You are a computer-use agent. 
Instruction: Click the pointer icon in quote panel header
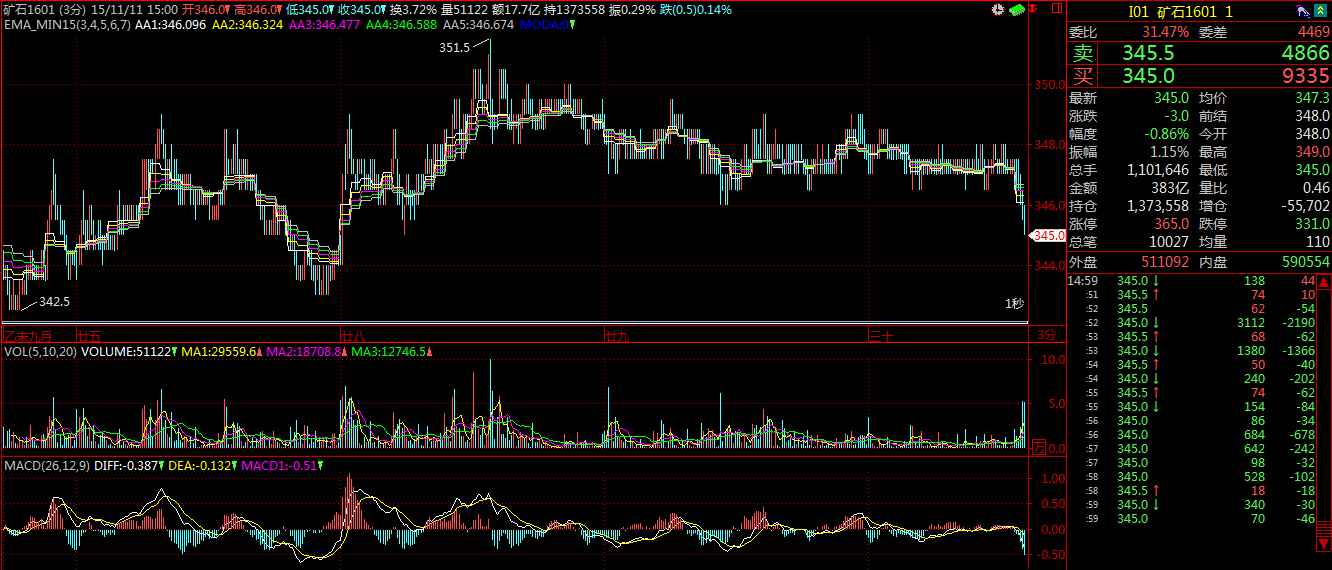click(x=1302, y=11)
